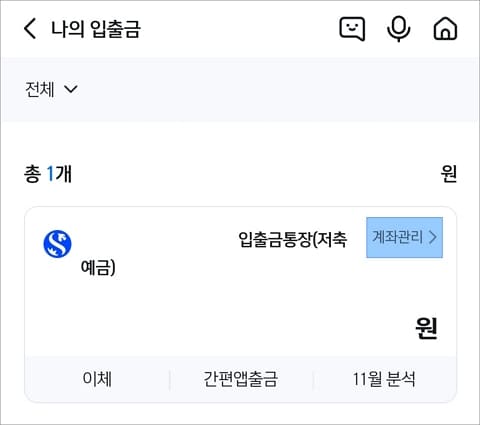Screen dimensions: 480x425
Task: Select 이체 to transfer money
Action: (x=97, y=379)
